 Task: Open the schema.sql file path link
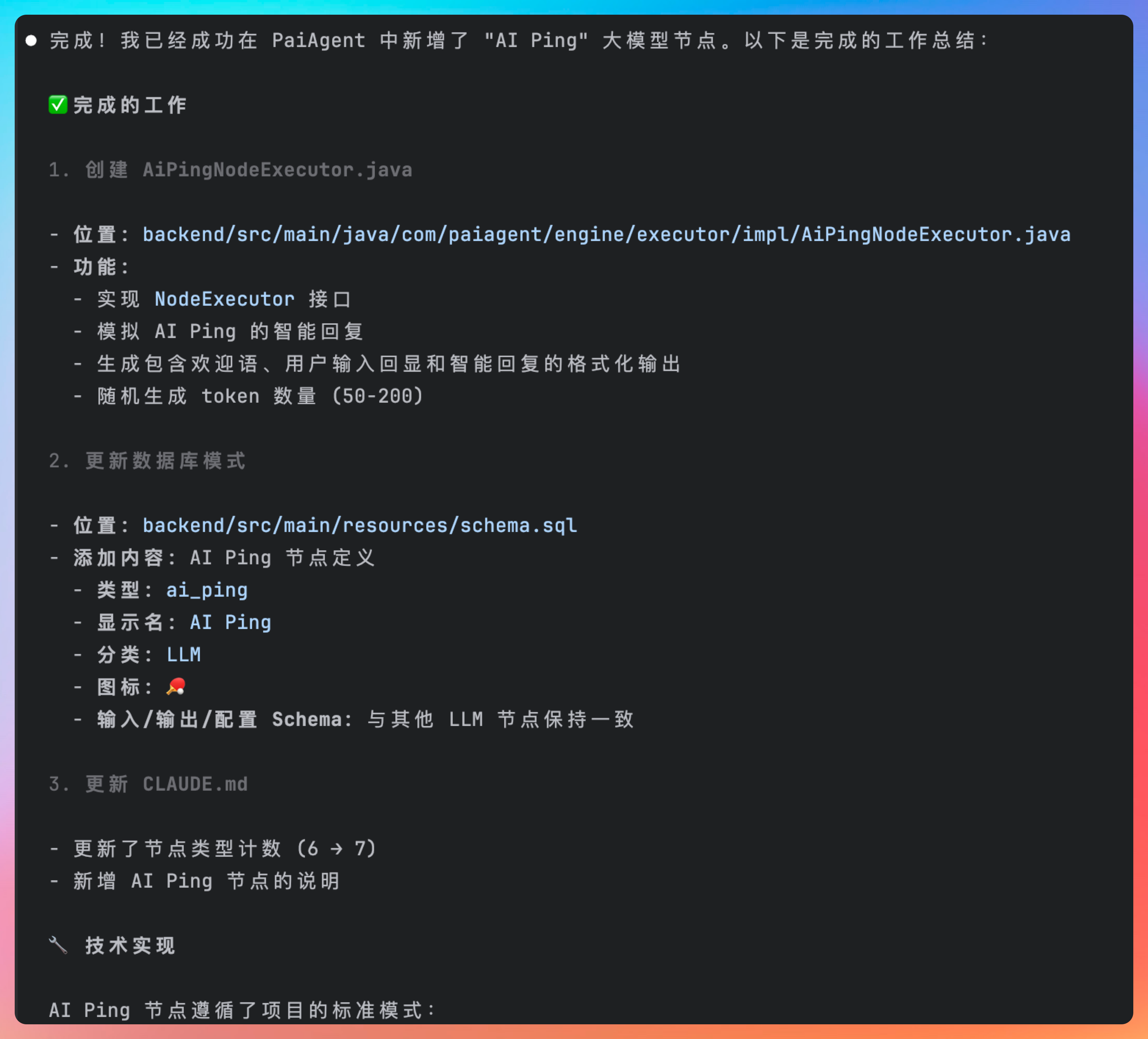pos(359,525)
